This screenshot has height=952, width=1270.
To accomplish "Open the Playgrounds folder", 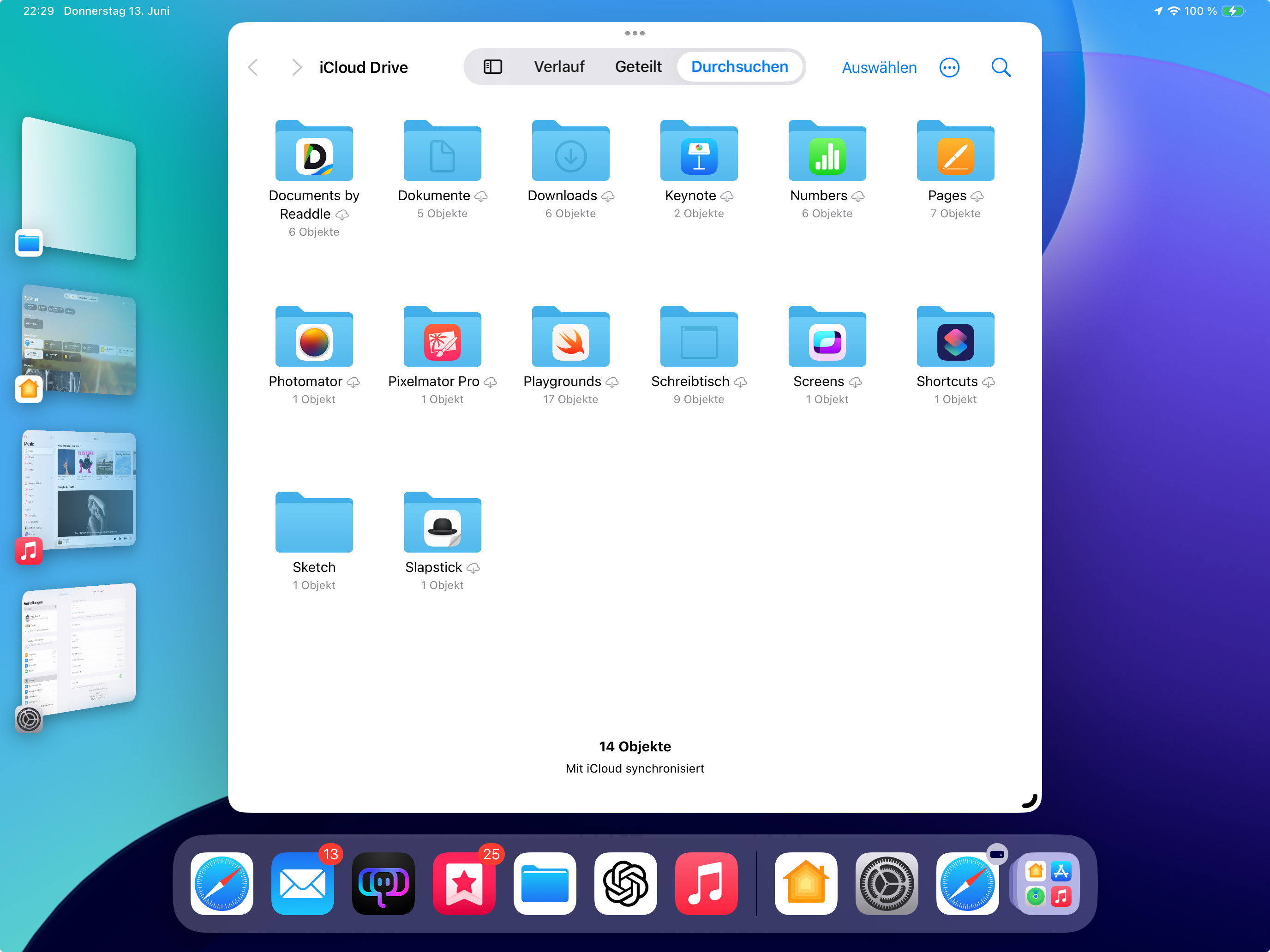I will 570,338.
